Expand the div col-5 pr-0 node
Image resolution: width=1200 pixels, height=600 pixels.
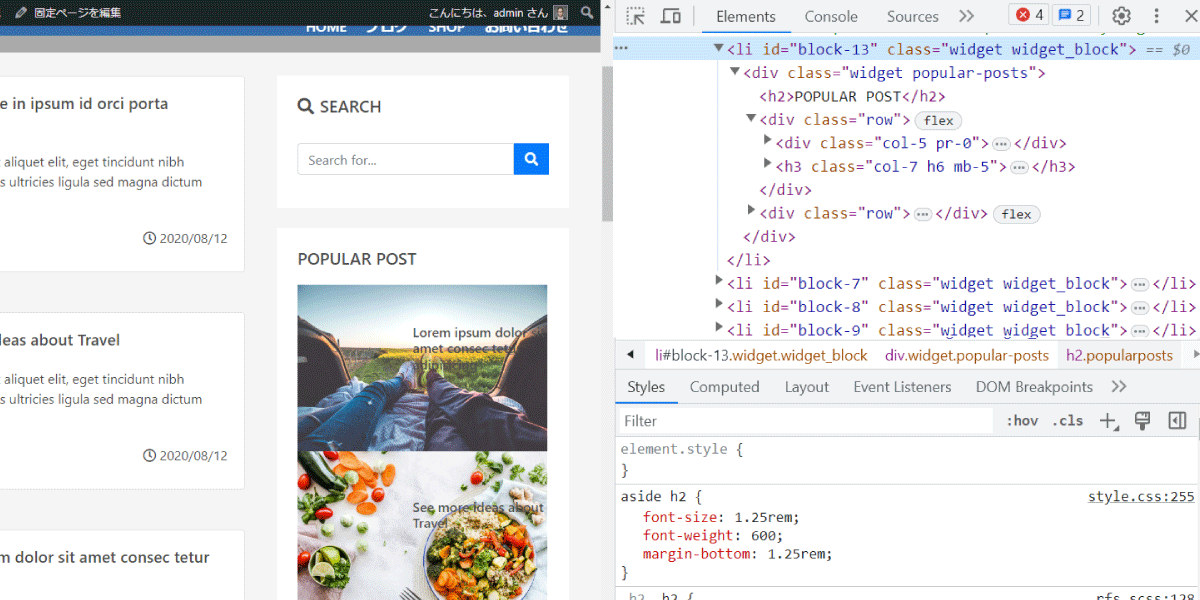pos(767,141)
